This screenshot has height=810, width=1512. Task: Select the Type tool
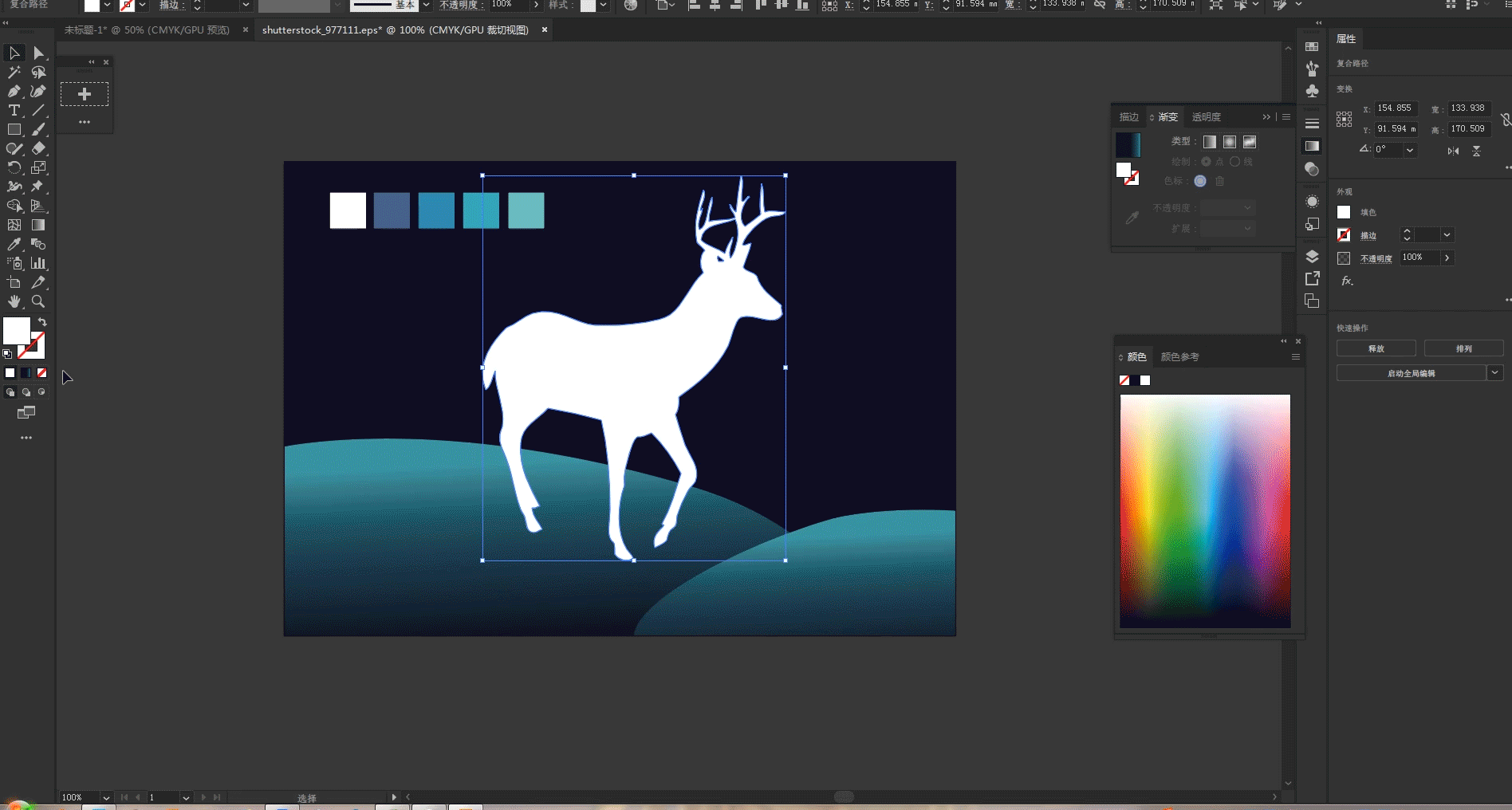[14, 110]
